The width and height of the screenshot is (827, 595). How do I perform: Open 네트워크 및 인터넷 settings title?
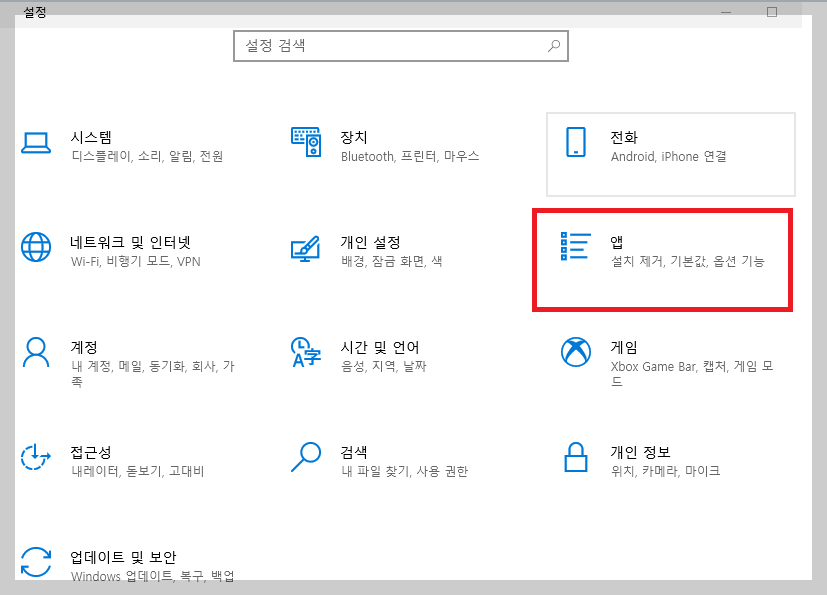130,243
